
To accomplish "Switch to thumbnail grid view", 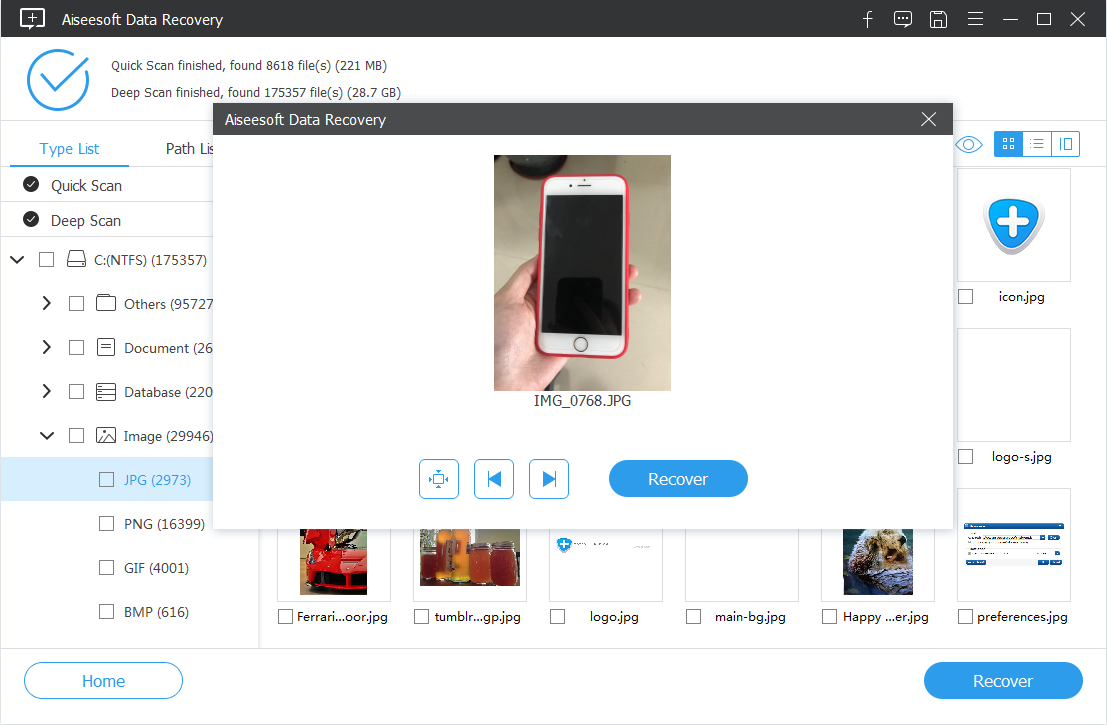I will [x=1008, y=144].
